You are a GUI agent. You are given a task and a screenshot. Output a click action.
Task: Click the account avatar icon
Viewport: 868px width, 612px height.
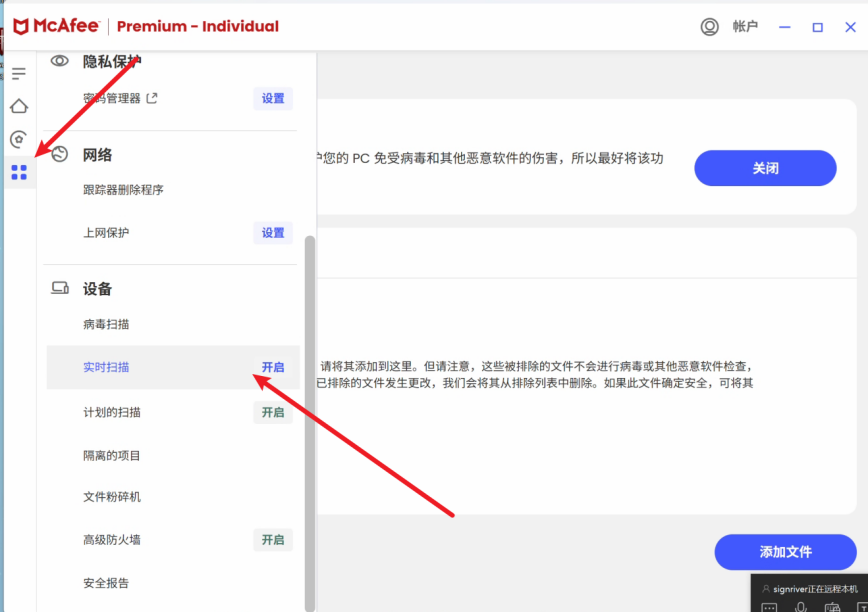pos(709,27)
